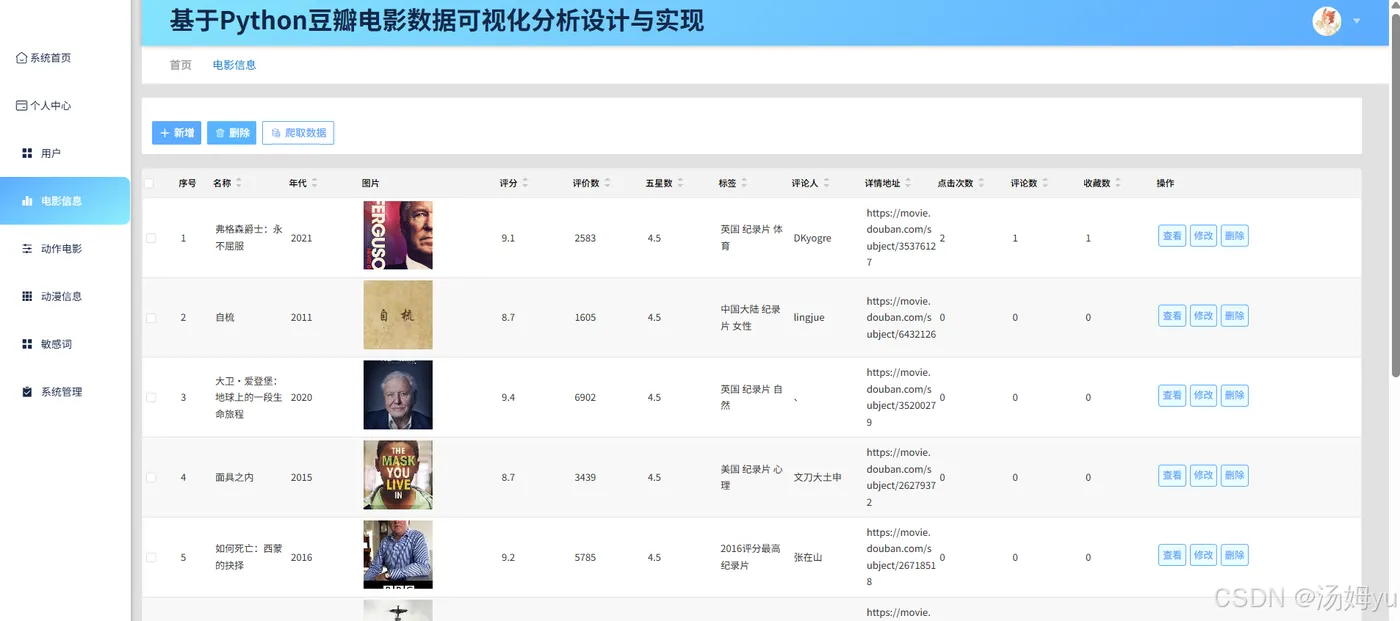Image resolution: width=1400 pixels, height=621 pixels.
Task: Click the 删除 toolbar button
Action: pyautogui.click(x=232, y=133)
